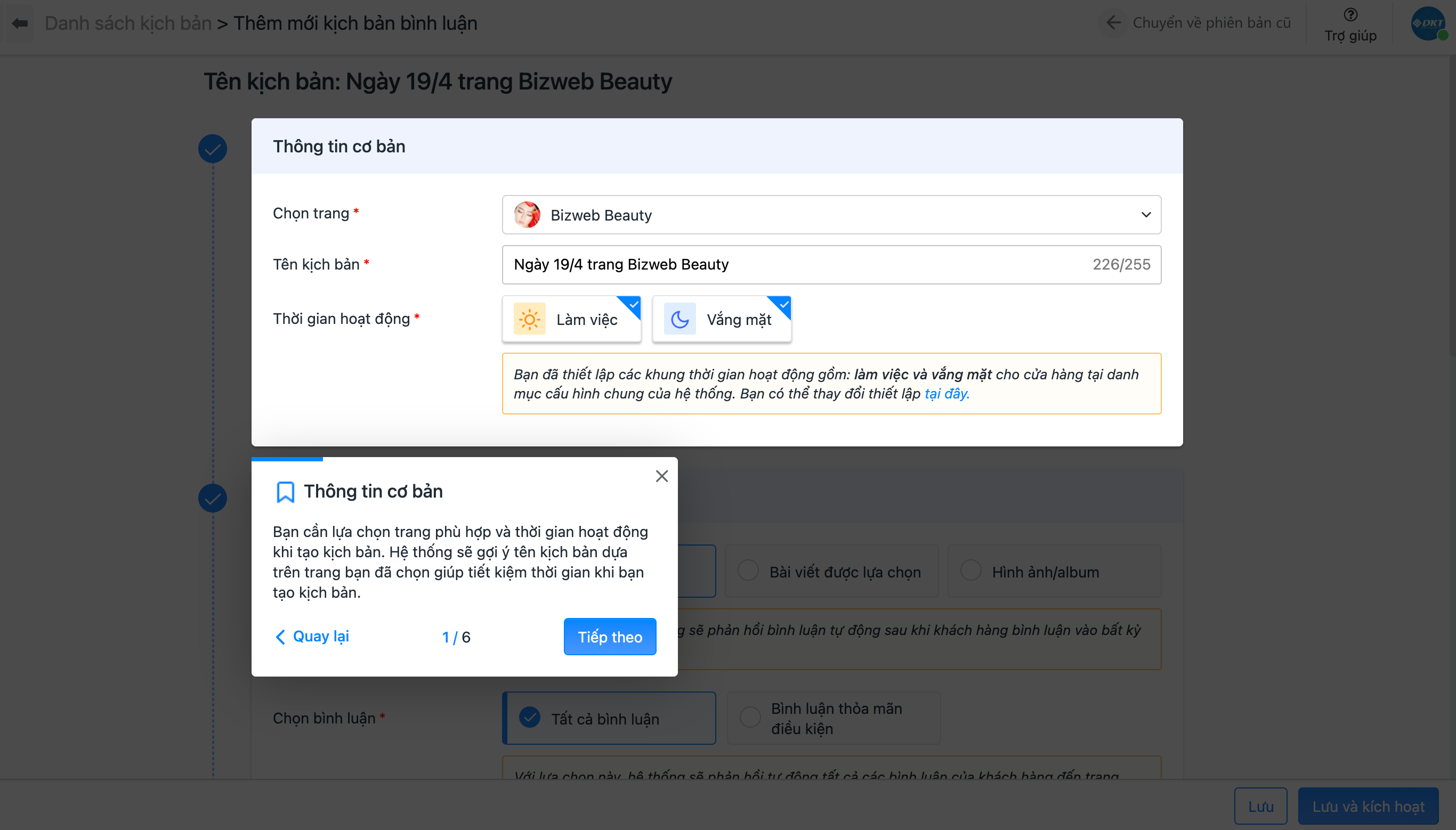Open the Trợ giúp help icon
1456x830 pixels.
tap(1350, 15)
